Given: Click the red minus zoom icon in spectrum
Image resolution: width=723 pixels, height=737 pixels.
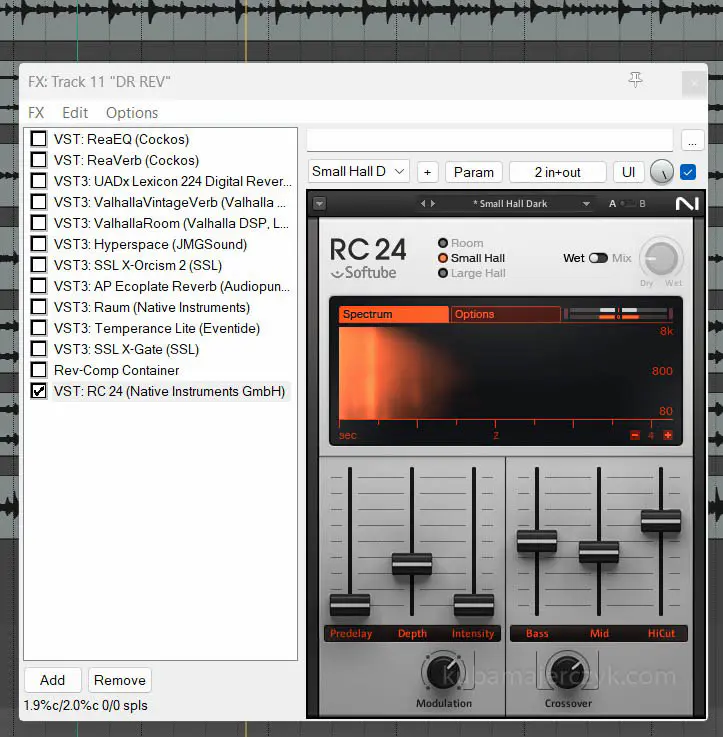Looking at the screenshot, I should (x=634, y=435).
